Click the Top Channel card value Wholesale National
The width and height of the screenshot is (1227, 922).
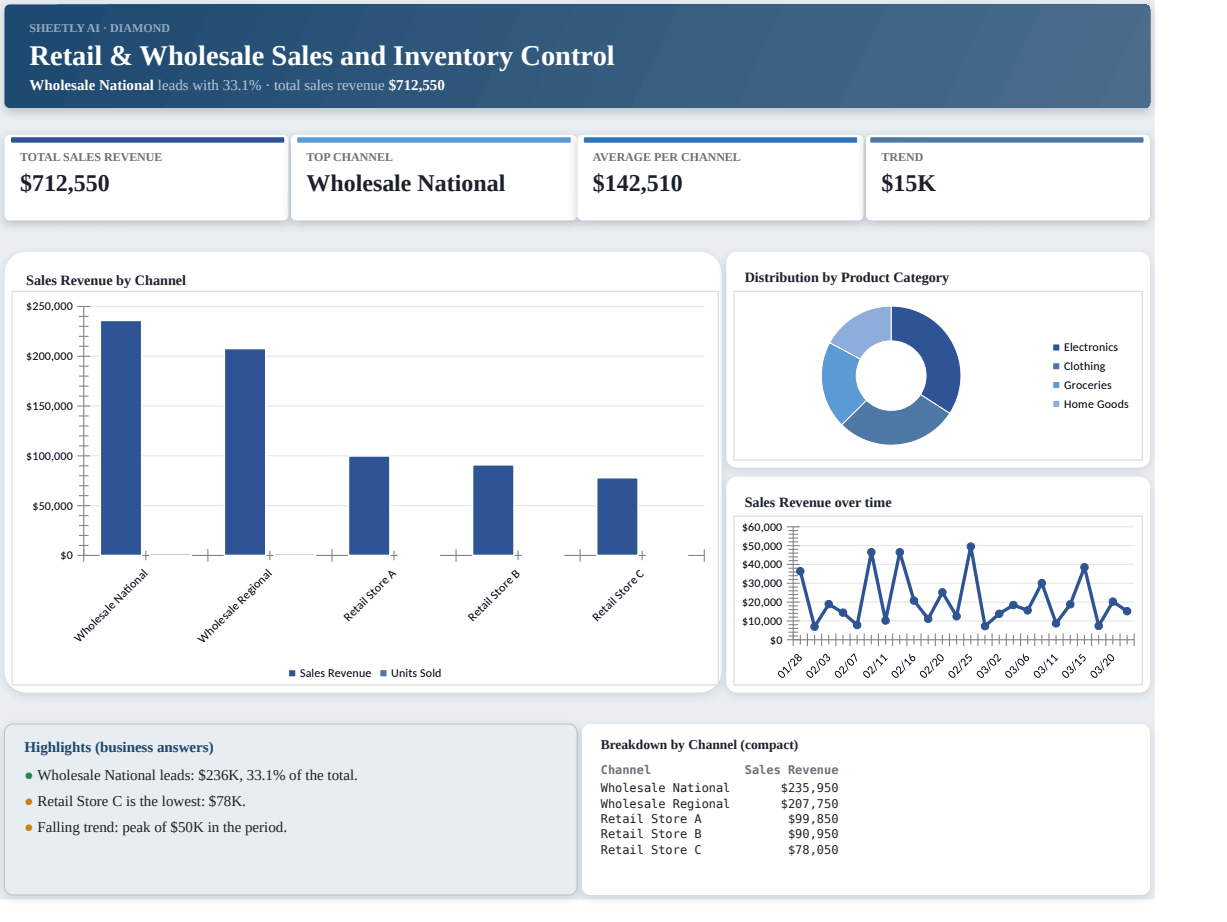(405, 184)
